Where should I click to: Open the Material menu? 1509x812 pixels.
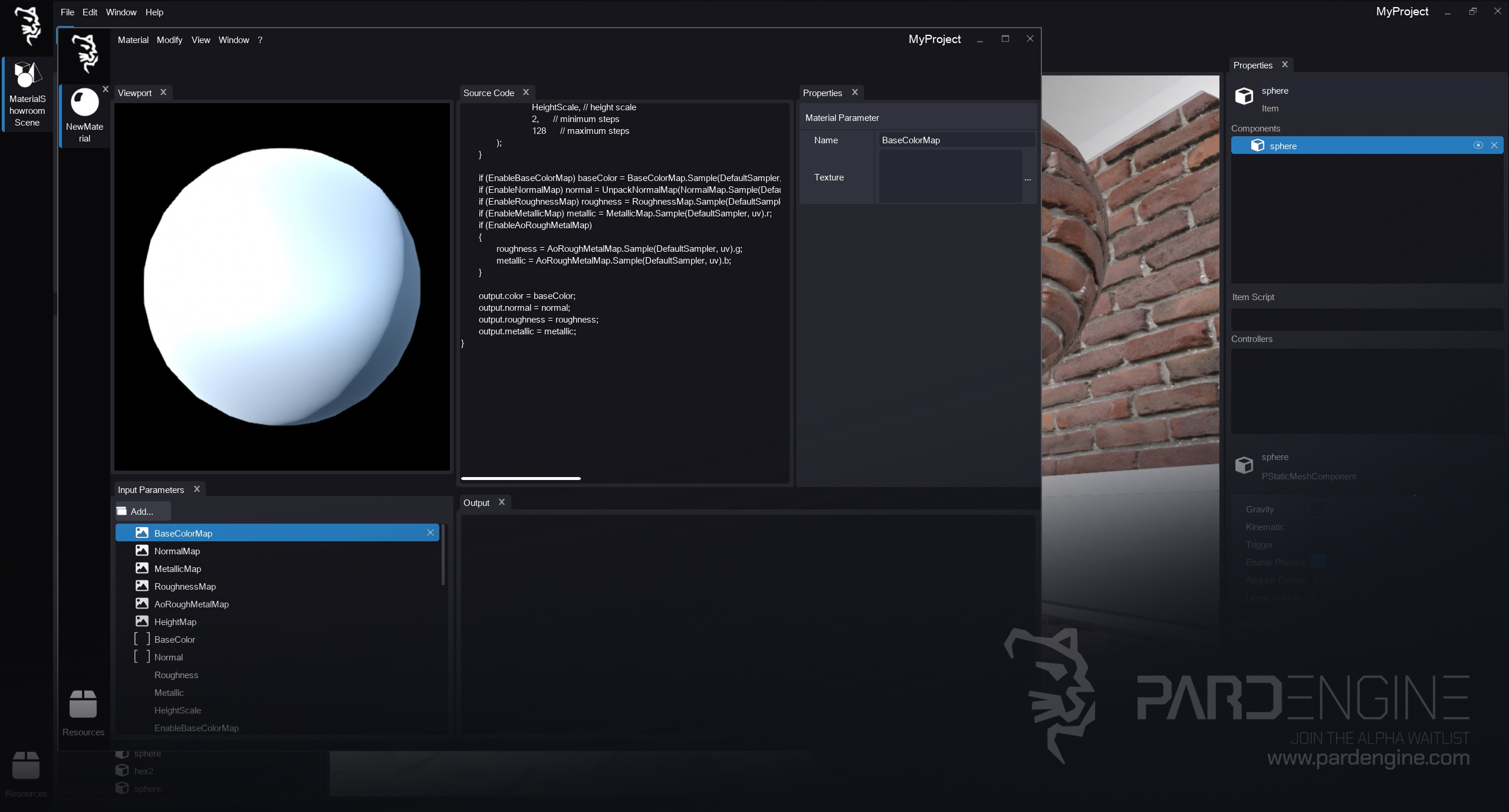click(133, 40)
